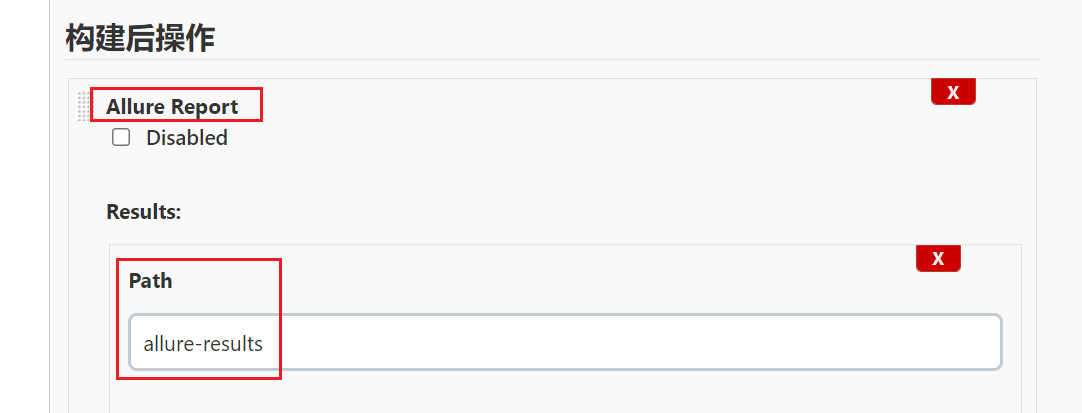Viewport: 1082px width, 413px height.
Task: Click the Disabled label text
Action: (x=187, y=138)
